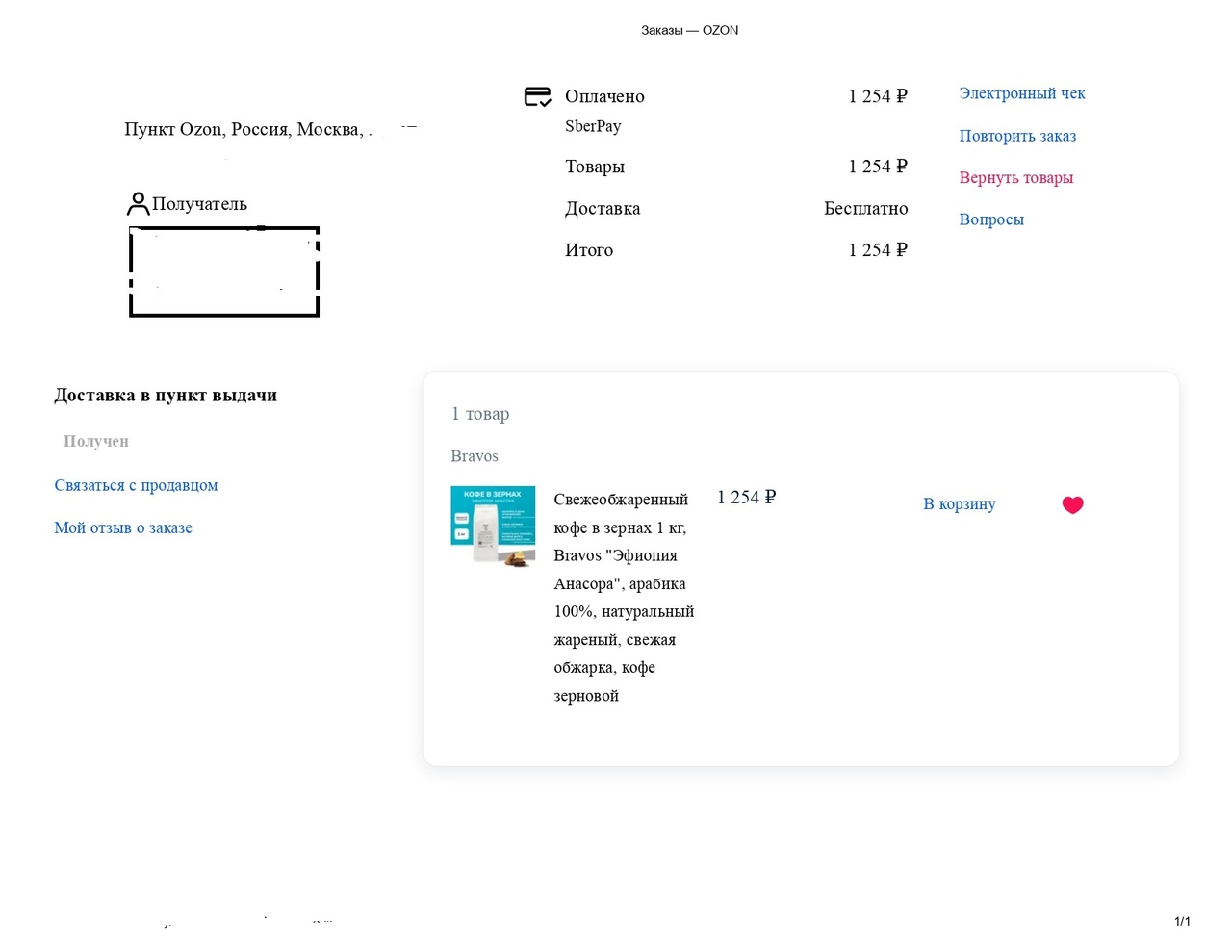The height and width of the screenshot is (952, 1232).
Task: Click the Доставка row label
Action: pos(603,208)
